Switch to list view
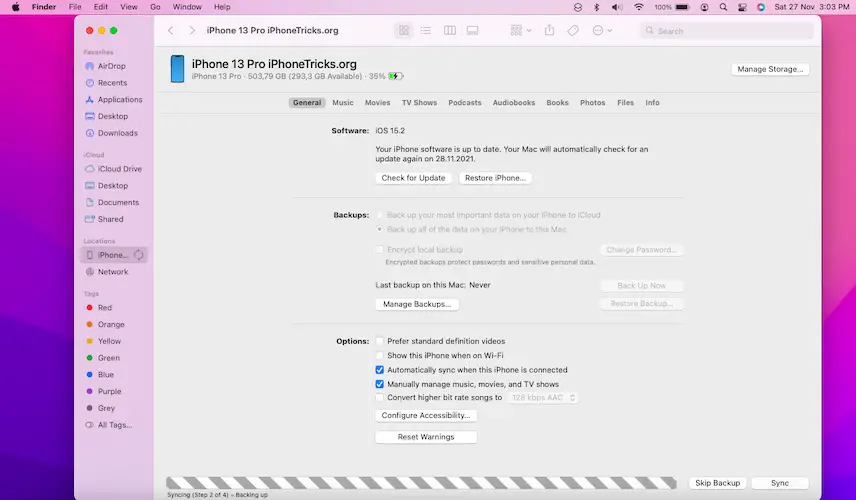 426,31
